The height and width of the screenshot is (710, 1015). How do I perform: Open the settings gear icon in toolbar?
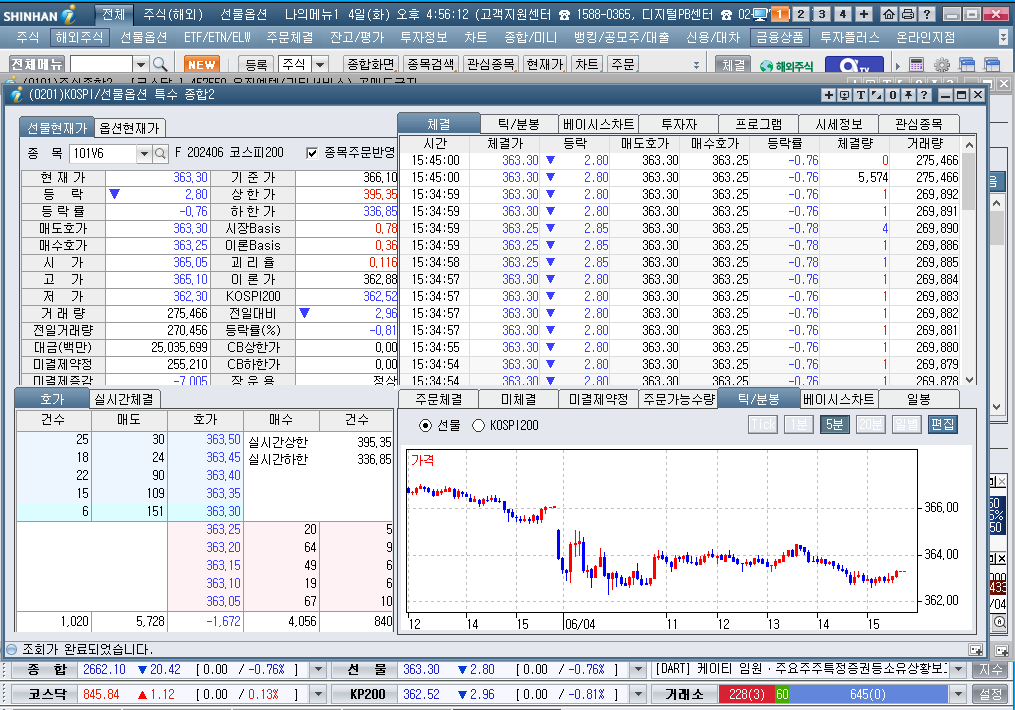942,65
